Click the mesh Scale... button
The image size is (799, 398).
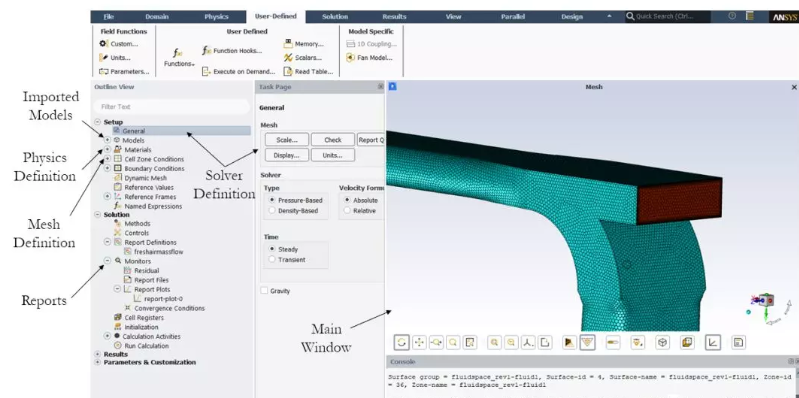click(286, 140)
